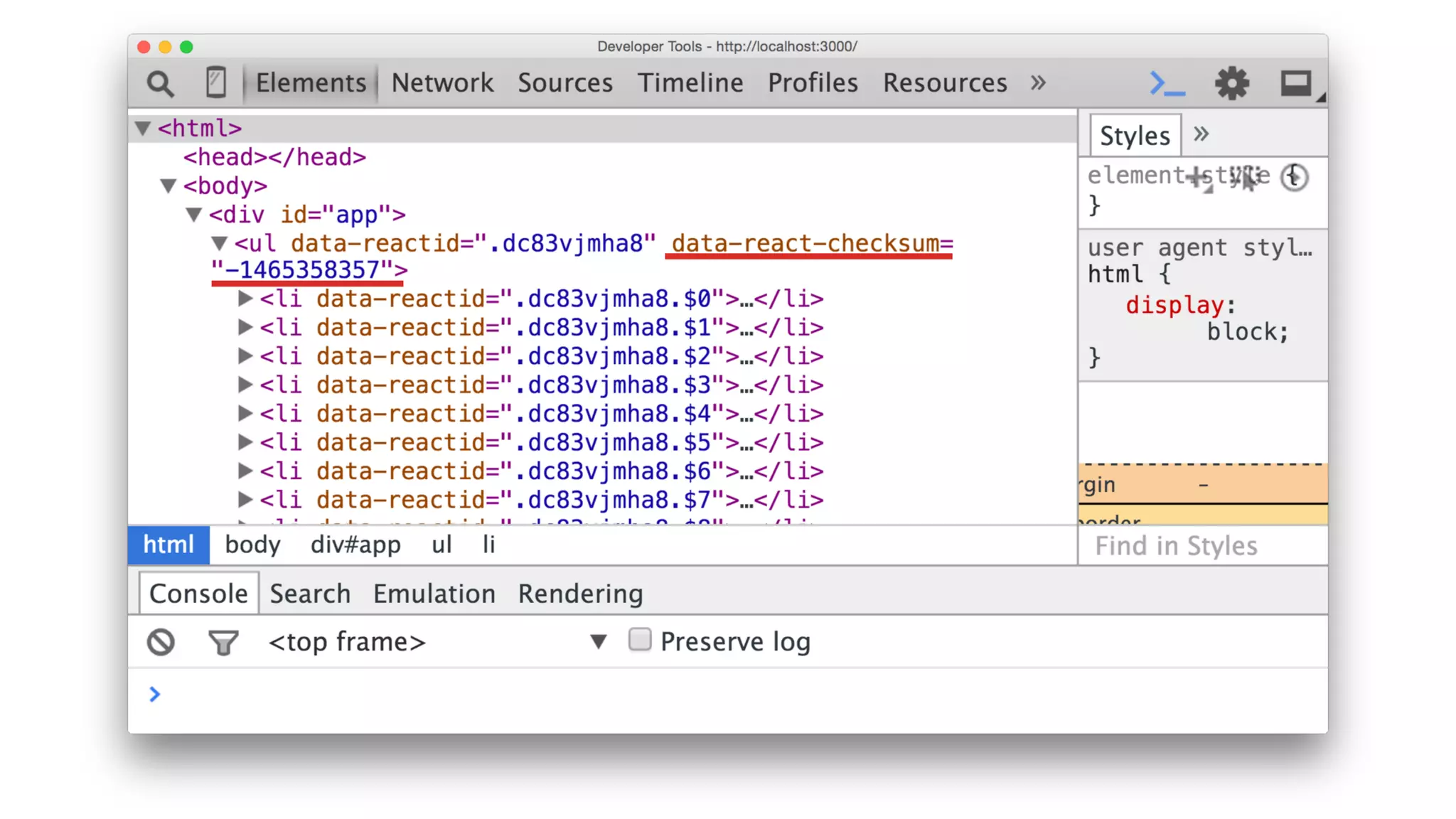The width and height of the screenshot is (1456, 819).
Task: Switch to the Network panel
Action: coord(442,82)
